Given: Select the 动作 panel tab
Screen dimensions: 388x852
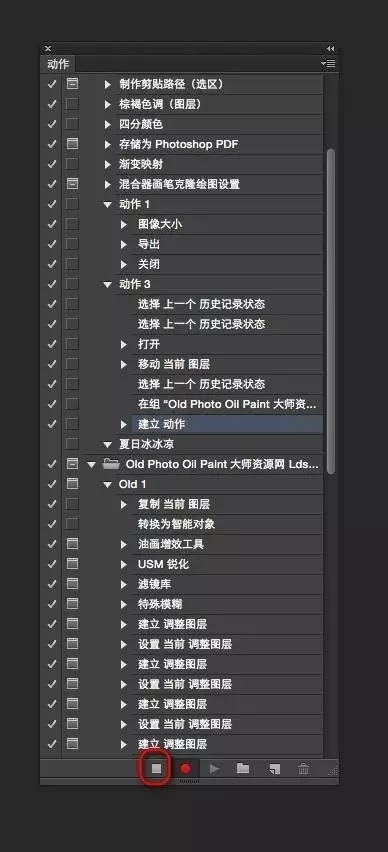Looking at the screenshot, I should (58, 64).
